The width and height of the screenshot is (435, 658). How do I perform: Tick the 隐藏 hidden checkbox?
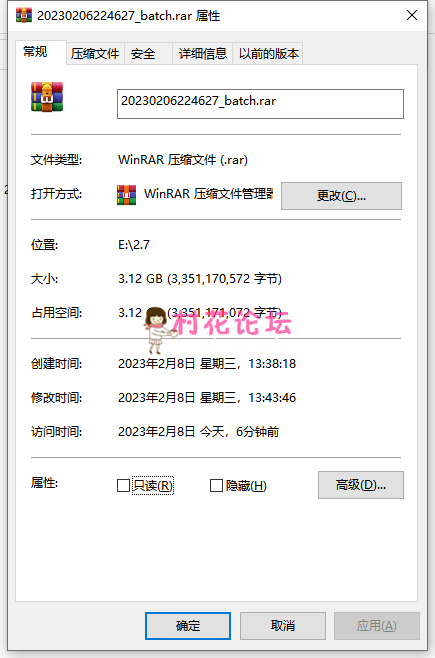pos(216,486)
